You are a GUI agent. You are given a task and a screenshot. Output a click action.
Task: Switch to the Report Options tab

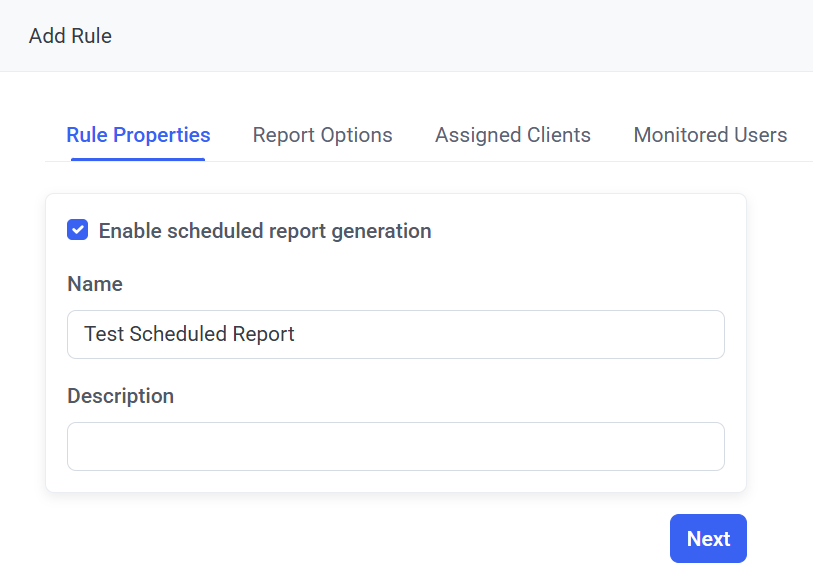tap(322, 135)
